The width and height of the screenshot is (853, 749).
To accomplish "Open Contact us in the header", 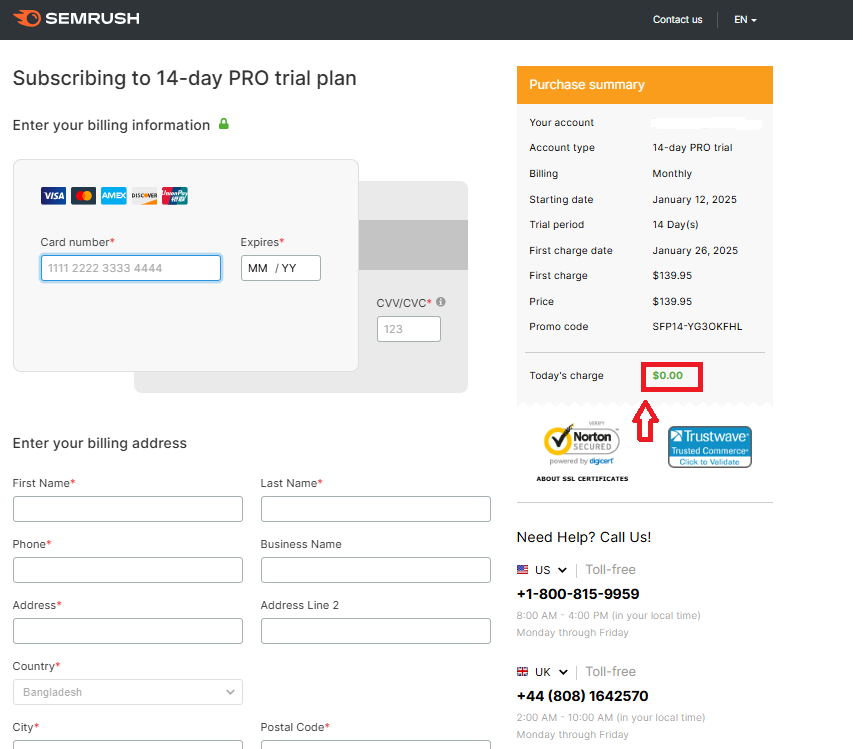I will pyautogui.click(x=677, y=20).
